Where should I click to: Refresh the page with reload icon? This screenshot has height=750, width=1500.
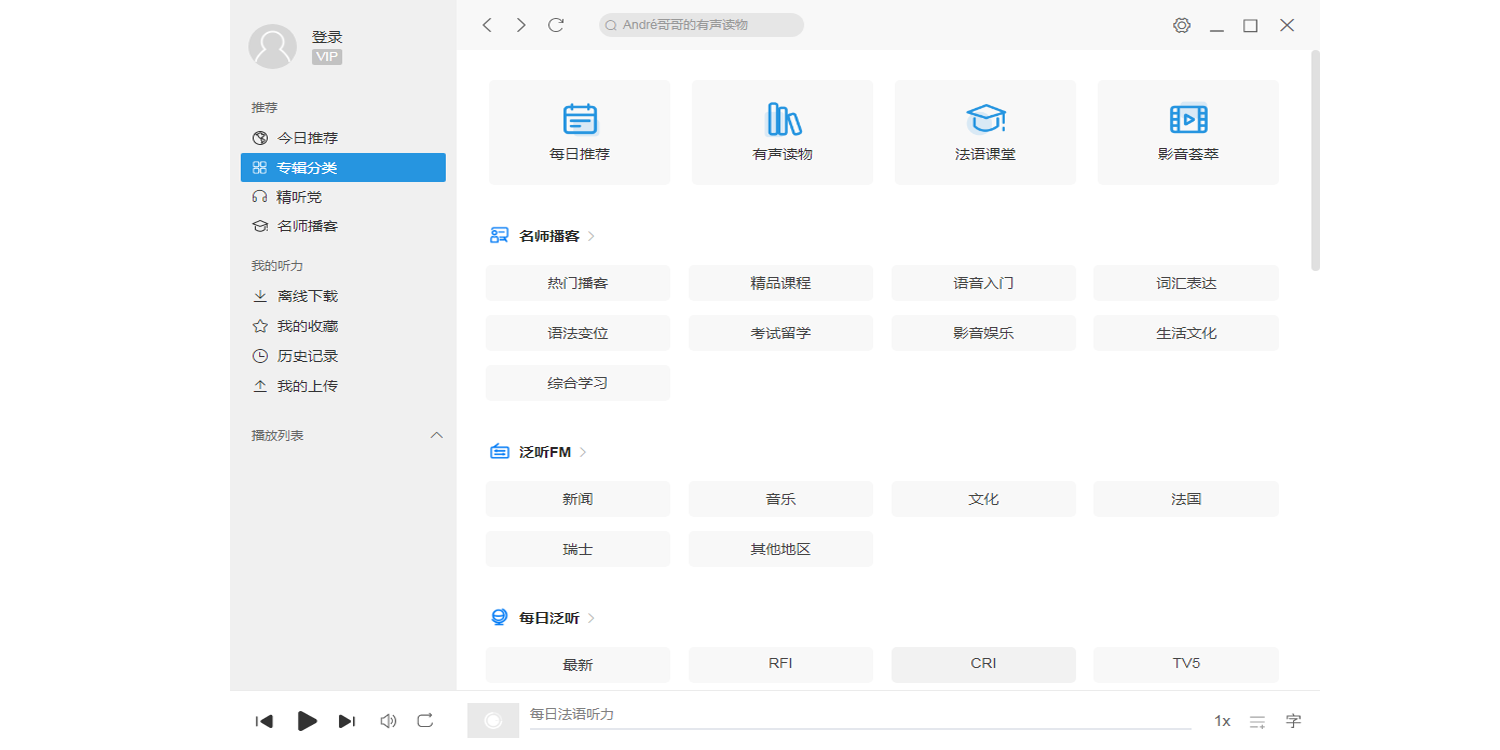556,25
